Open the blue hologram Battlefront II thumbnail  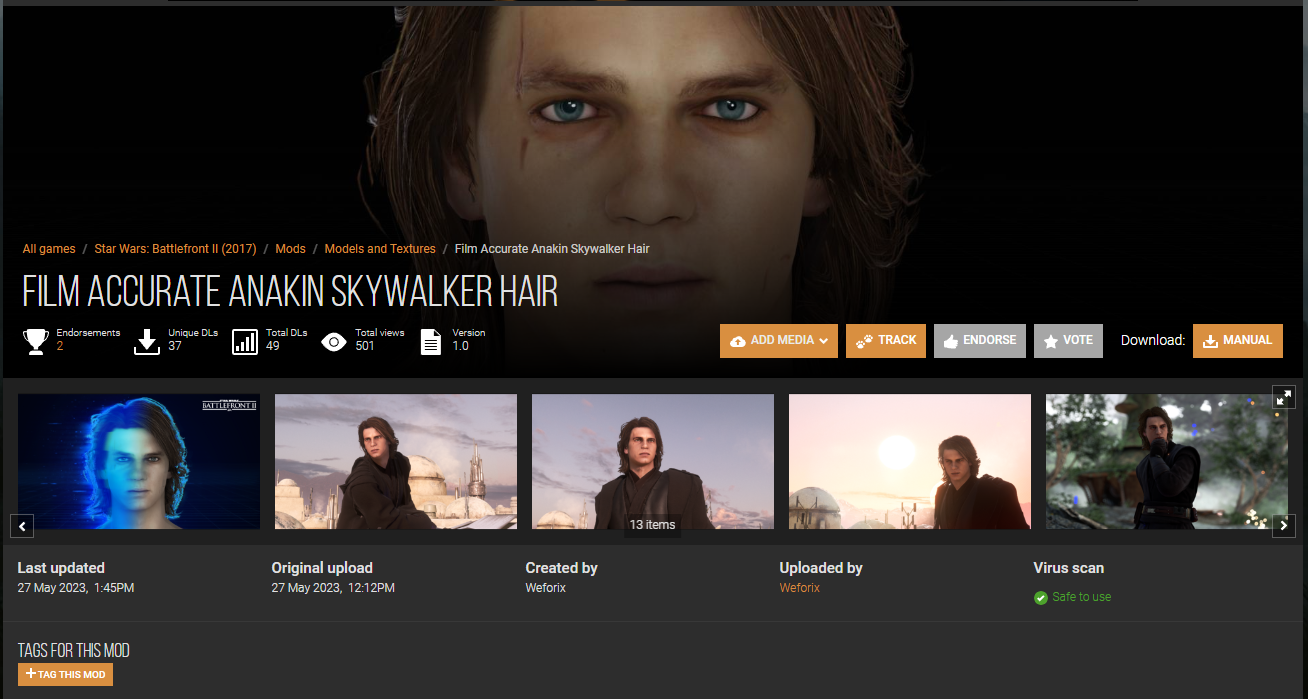tap(139, 461)
